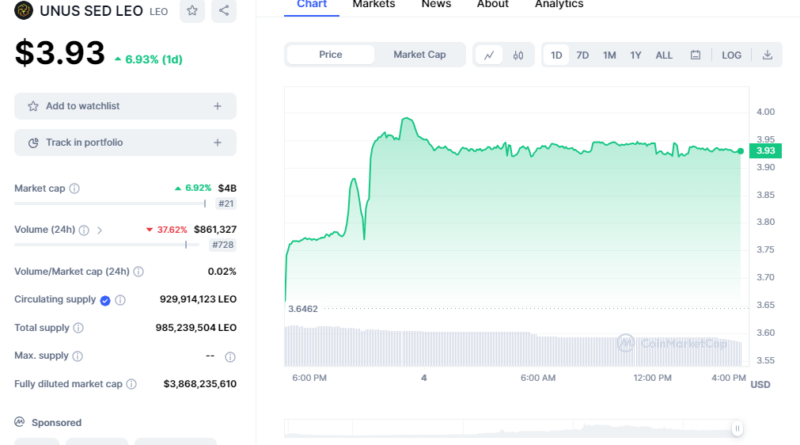The width and height of the screenshot is (800, 445).
Task: Click Track in portfolio button
Action: [125, 143]
